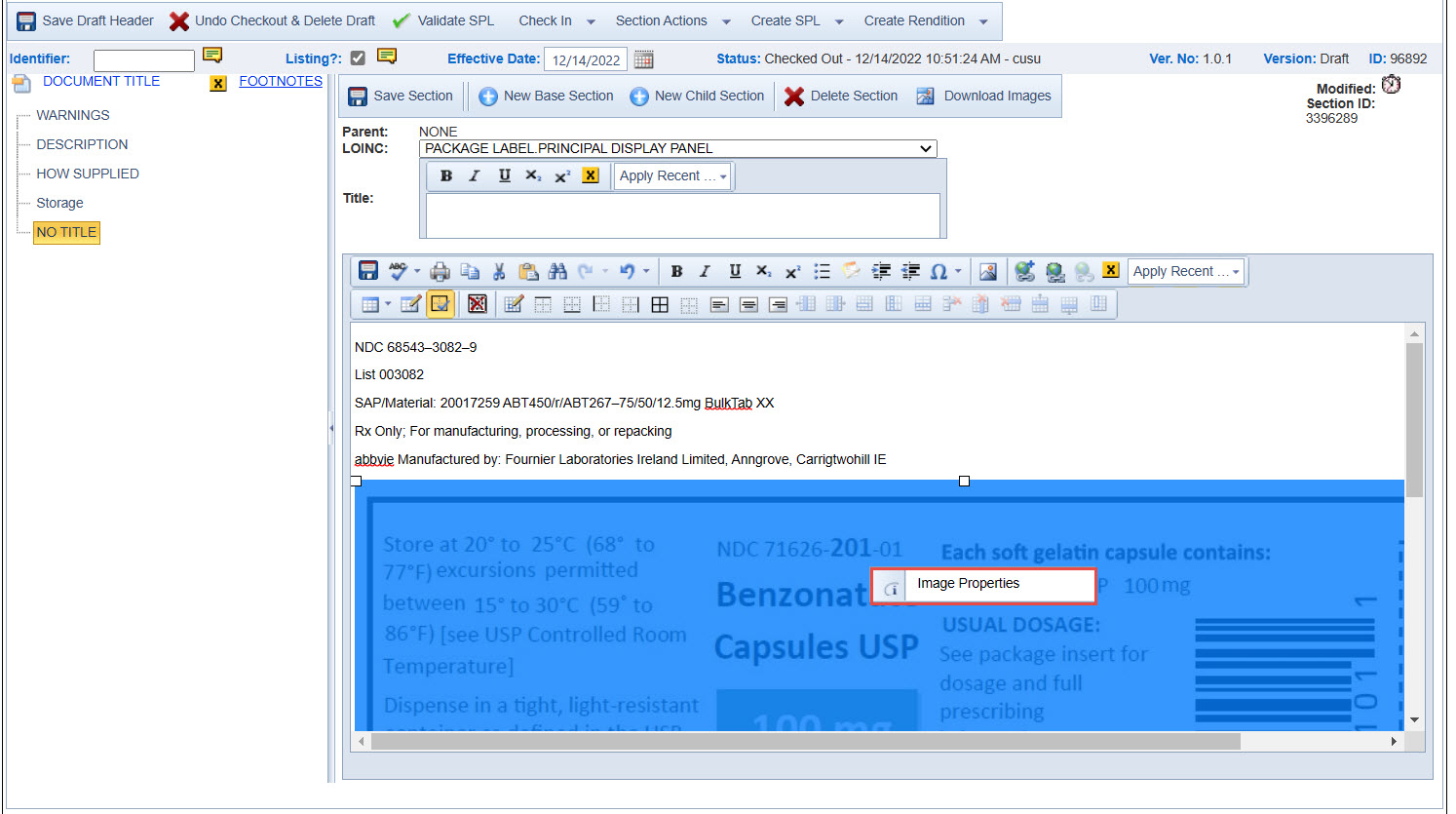The width and height of the screenshot is (1456, 814).
Task: Click the "List 003082" text line
Action: pyautogui.click(x=389, y=374)
